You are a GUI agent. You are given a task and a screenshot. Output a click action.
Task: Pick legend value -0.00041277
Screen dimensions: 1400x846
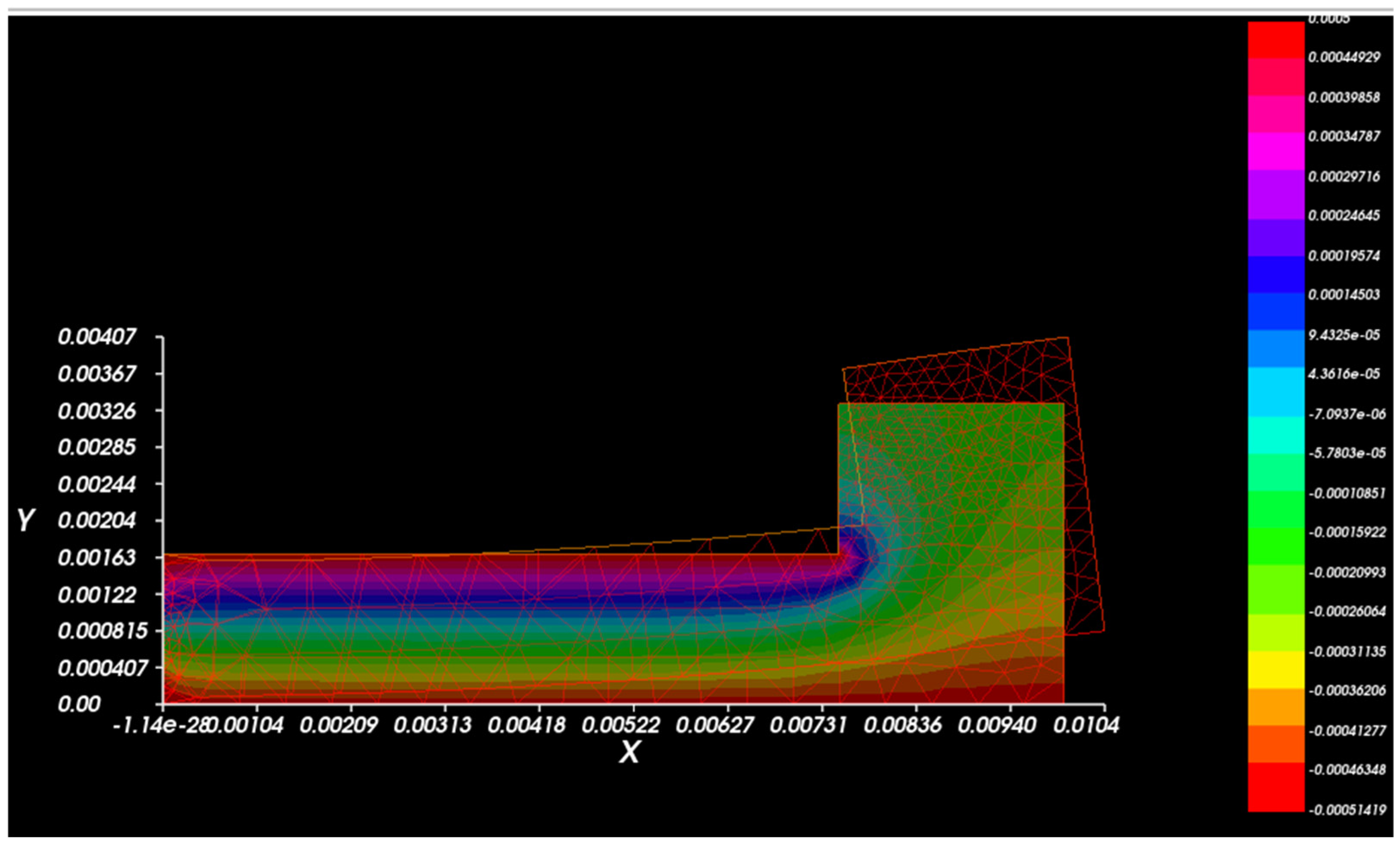click(1347, 731)
